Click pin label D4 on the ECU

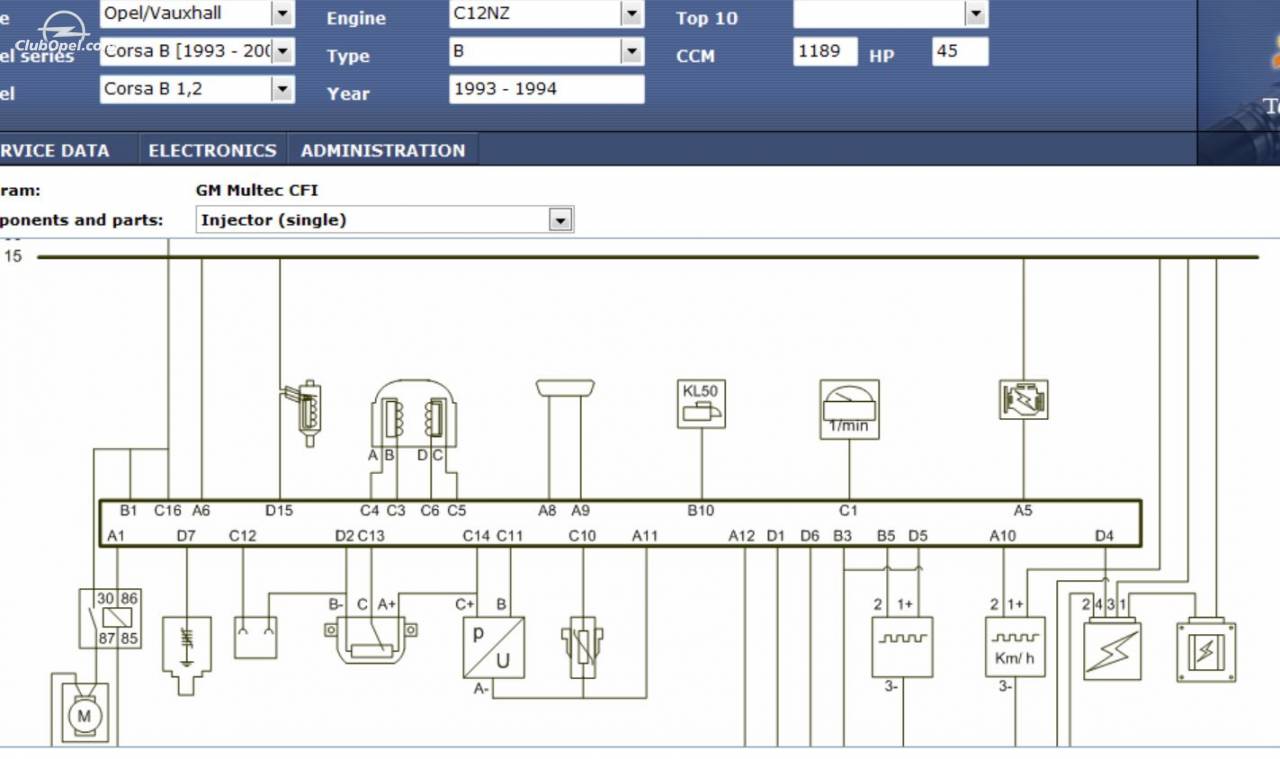[x=1104, y=536]
